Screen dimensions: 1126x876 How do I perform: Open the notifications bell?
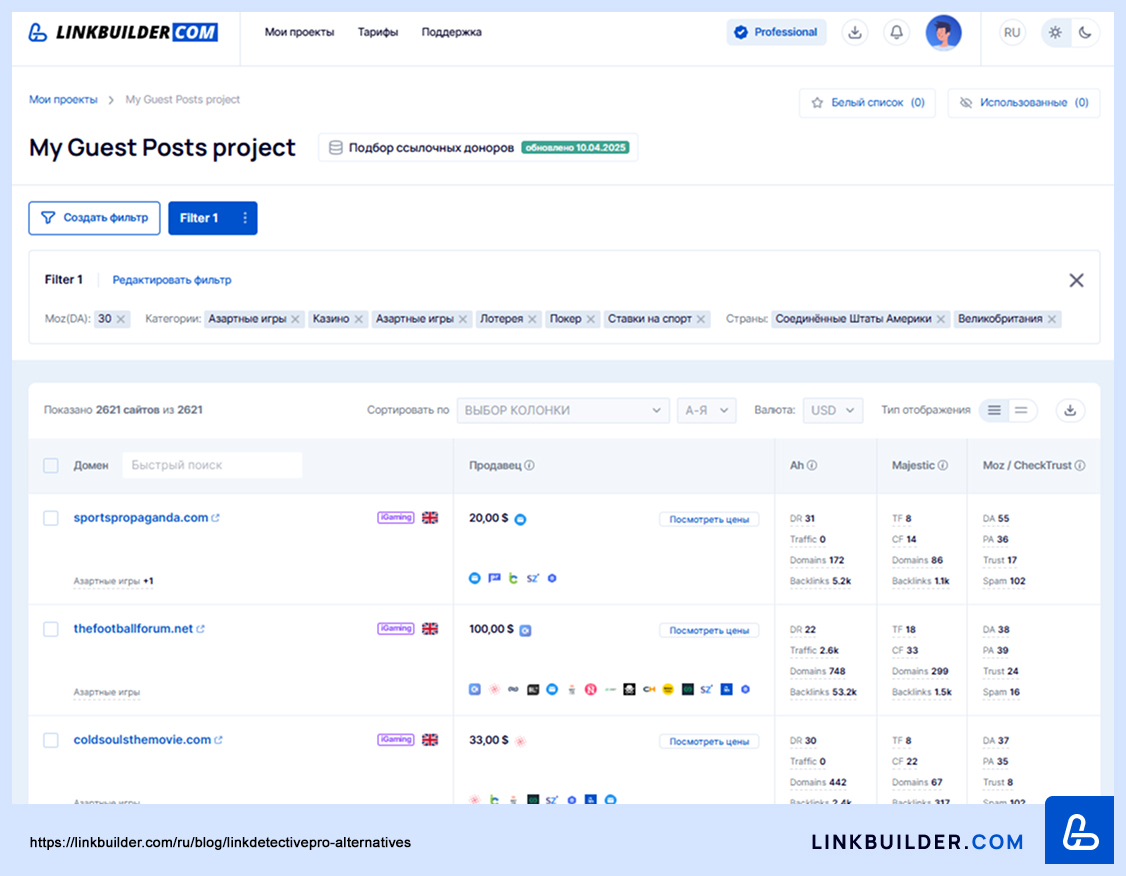896,32
